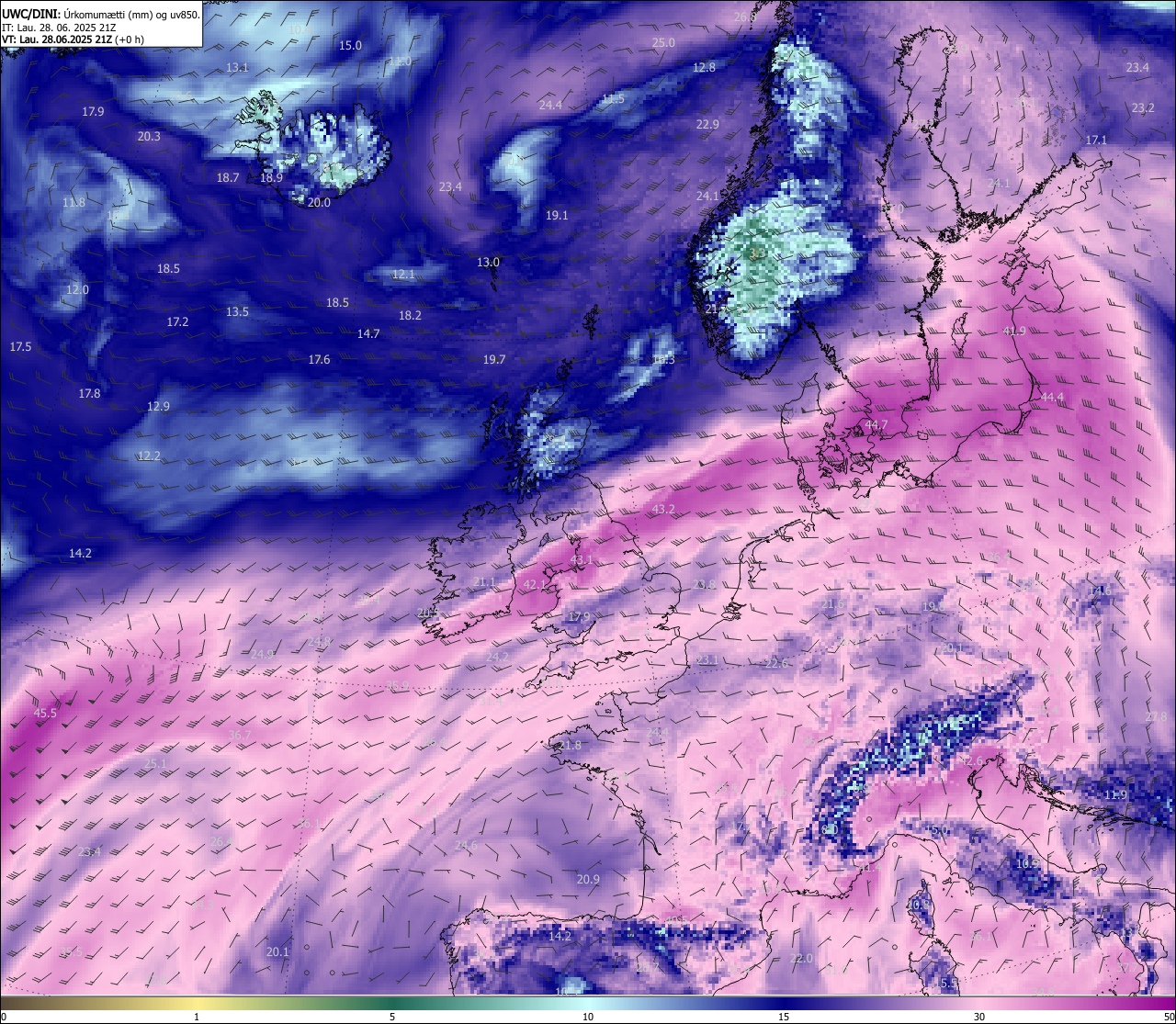Click the colorbar tick label 30
1176x1024 pixels.
979,1017
